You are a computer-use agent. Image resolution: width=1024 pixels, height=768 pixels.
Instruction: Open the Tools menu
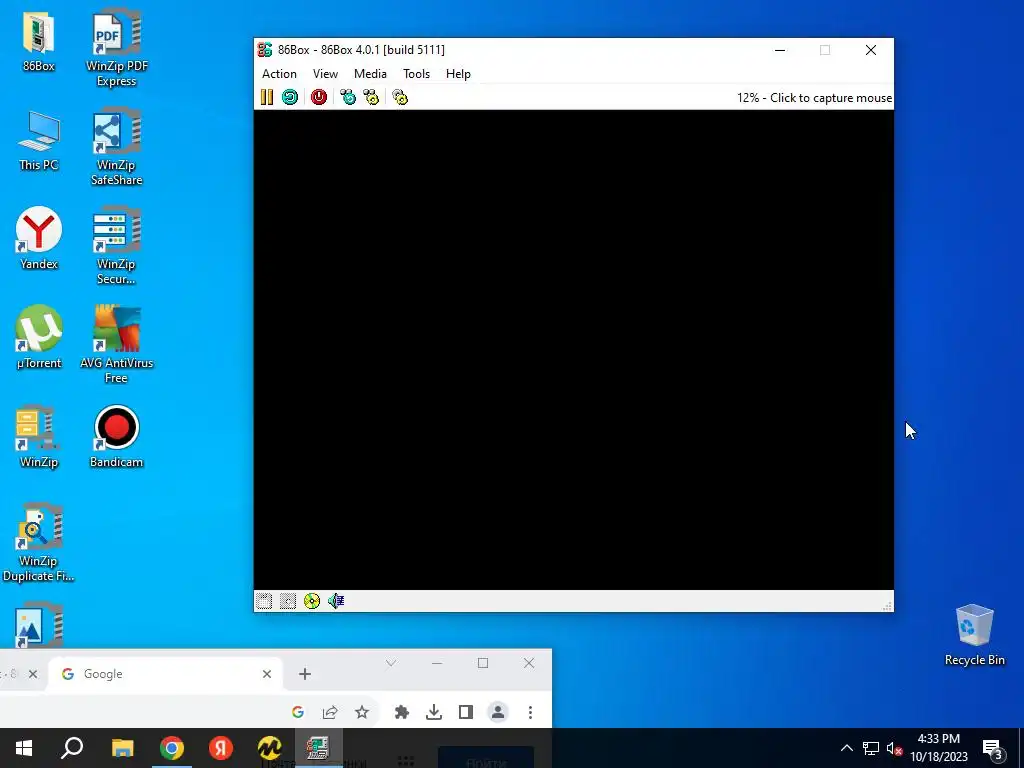pyautogui.click(x=416, y=74)
